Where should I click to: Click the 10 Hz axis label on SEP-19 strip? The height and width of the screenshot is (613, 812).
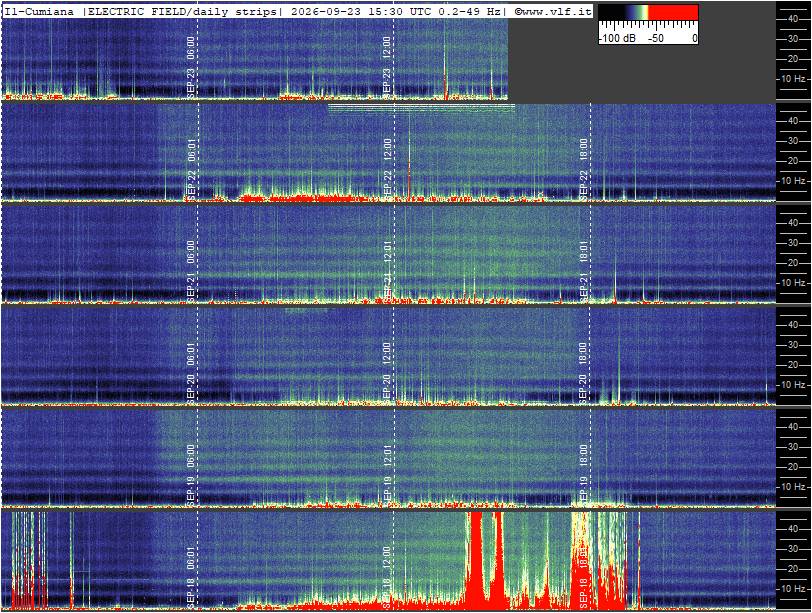coord(793,487)
